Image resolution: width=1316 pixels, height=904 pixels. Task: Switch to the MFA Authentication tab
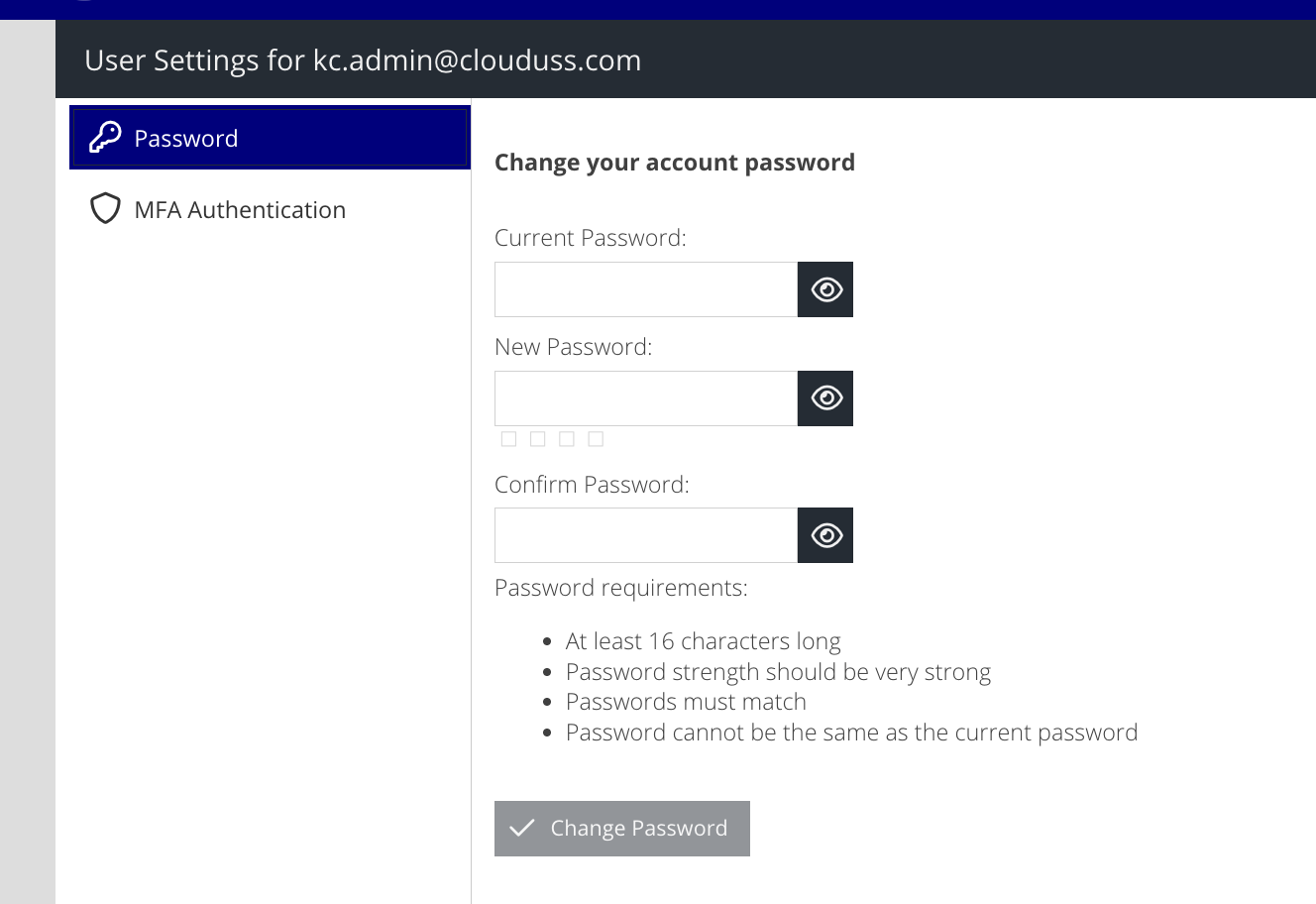point(240,210)
